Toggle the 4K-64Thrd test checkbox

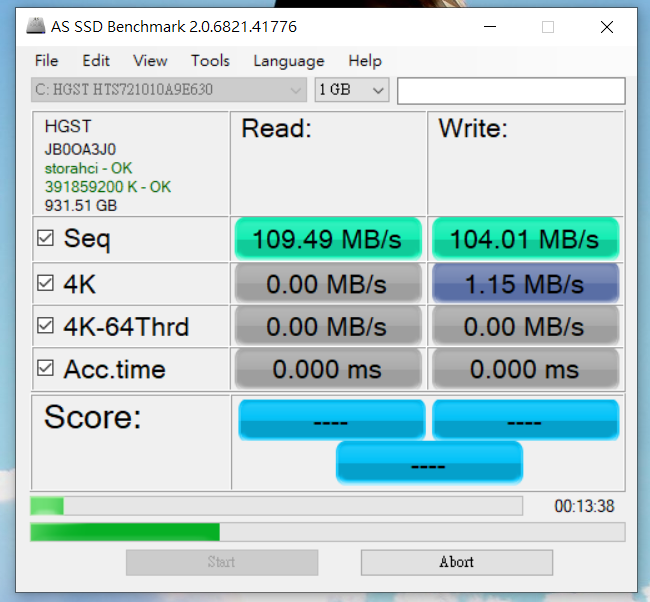coord(45,326)
